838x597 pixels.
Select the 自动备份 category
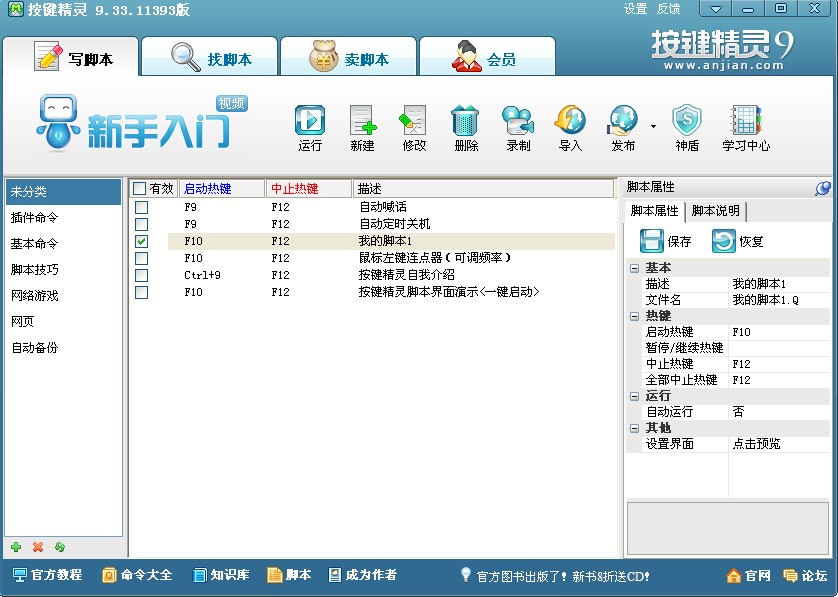coord(63,347)
